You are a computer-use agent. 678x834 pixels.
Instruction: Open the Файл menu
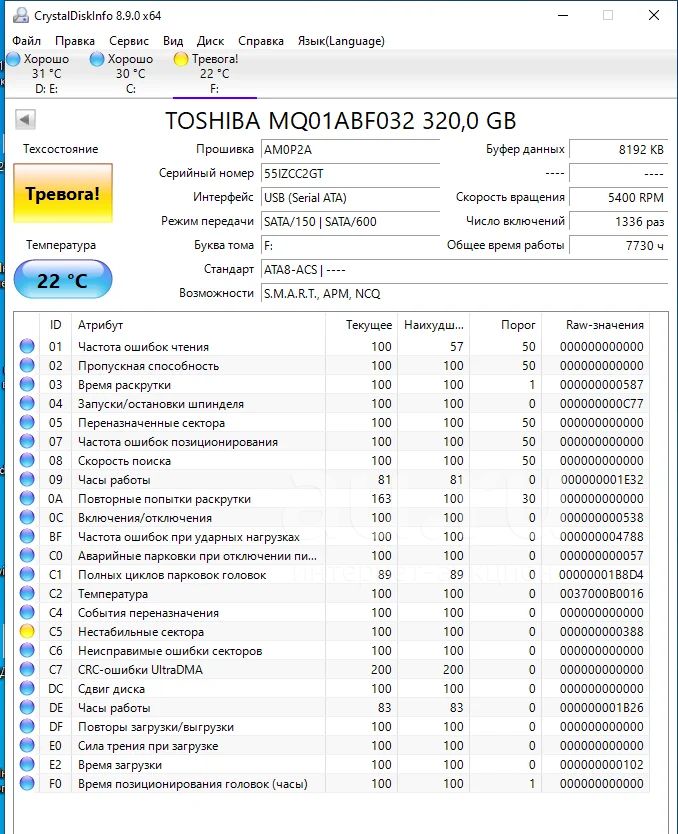(x=26, y=41)
